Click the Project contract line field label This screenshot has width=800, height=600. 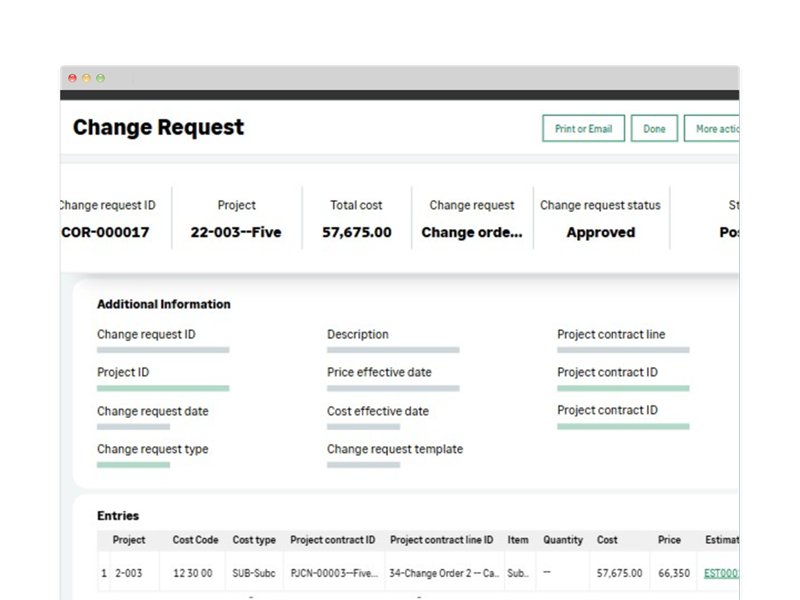pos(611,334)
